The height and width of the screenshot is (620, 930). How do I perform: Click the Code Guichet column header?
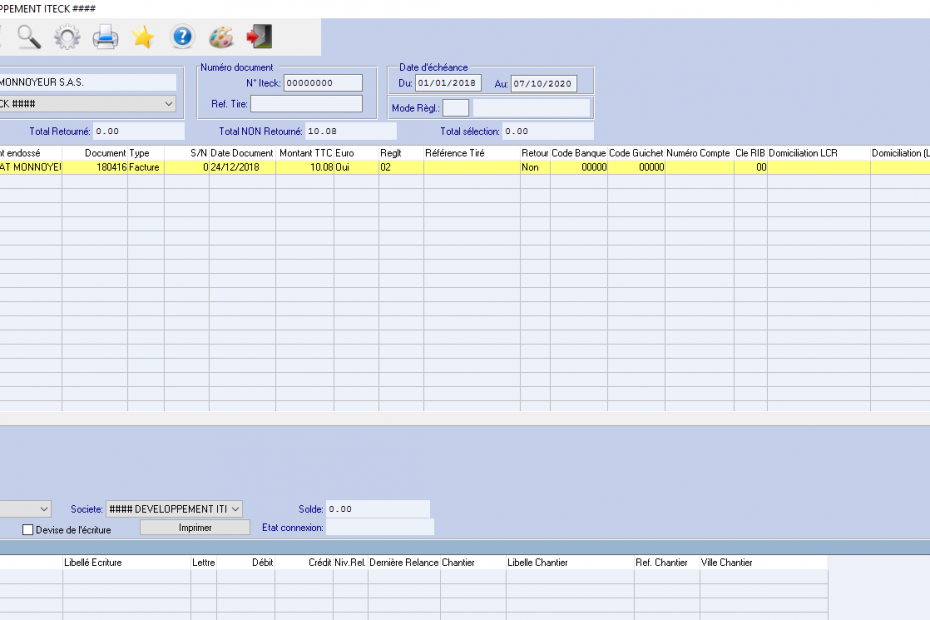[636, 153]
